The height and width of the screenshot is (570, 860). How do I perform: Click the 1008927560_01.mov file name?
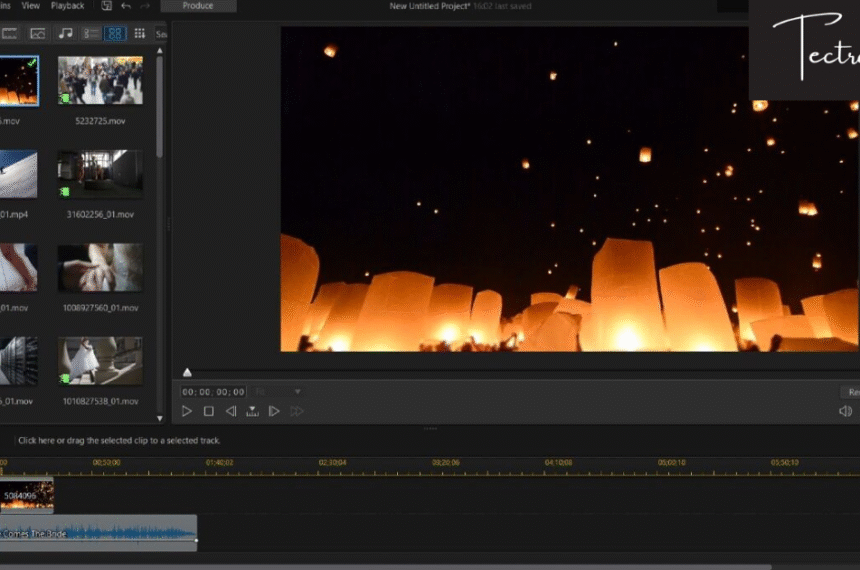[x=100, y=308]
